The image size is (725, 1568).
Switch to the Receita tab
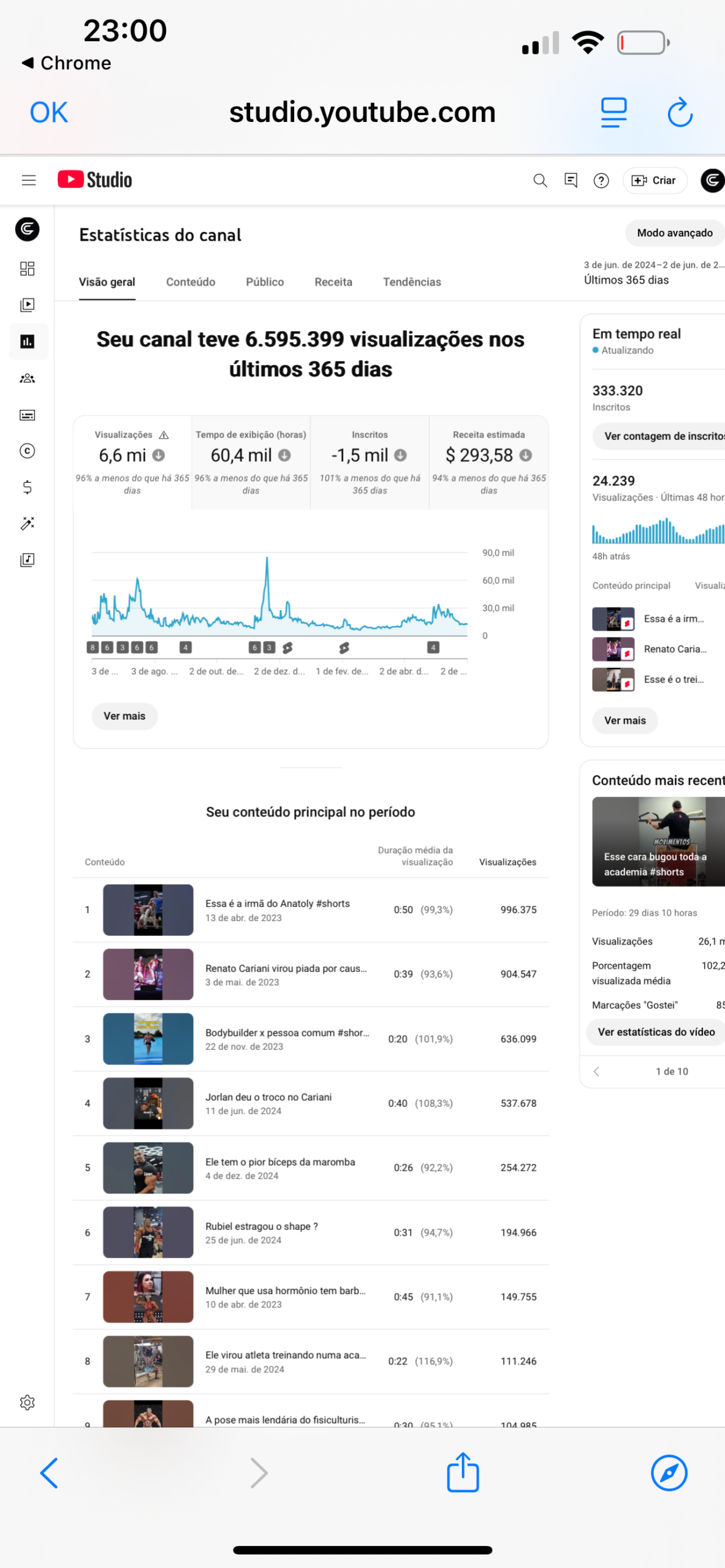pyautogui.click(x=333, y=282)
